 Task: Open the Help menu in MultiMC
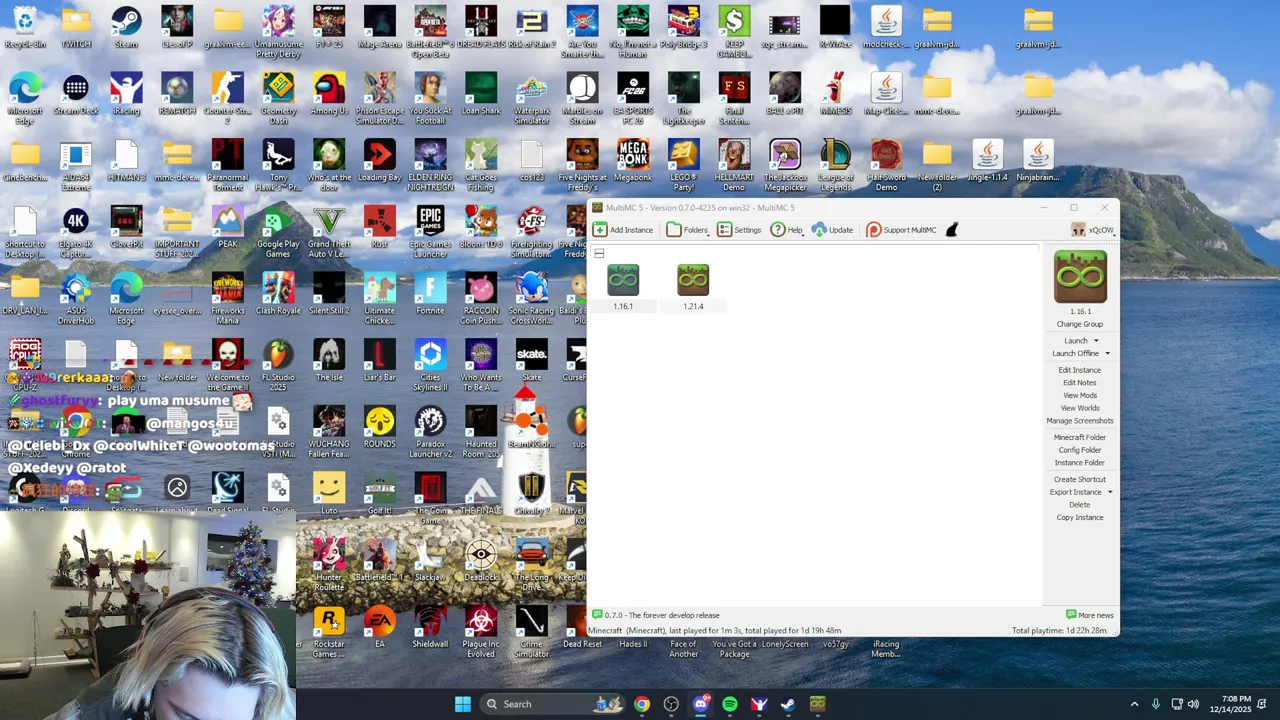tap(787, 230)
